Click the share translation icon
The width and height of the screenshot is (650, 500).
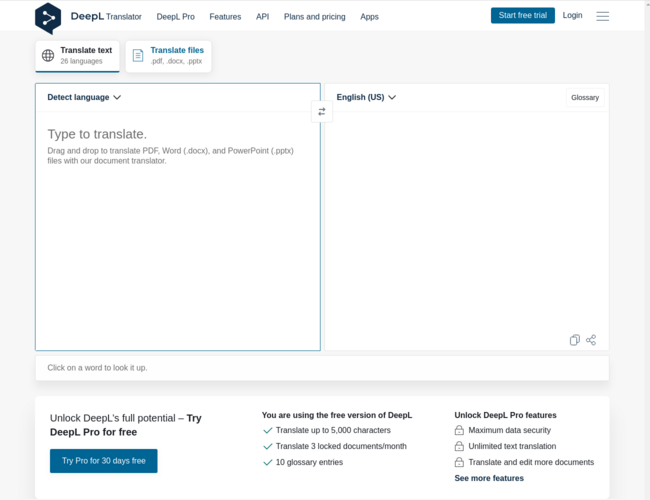pyautogui.click(x=591, y=340)
